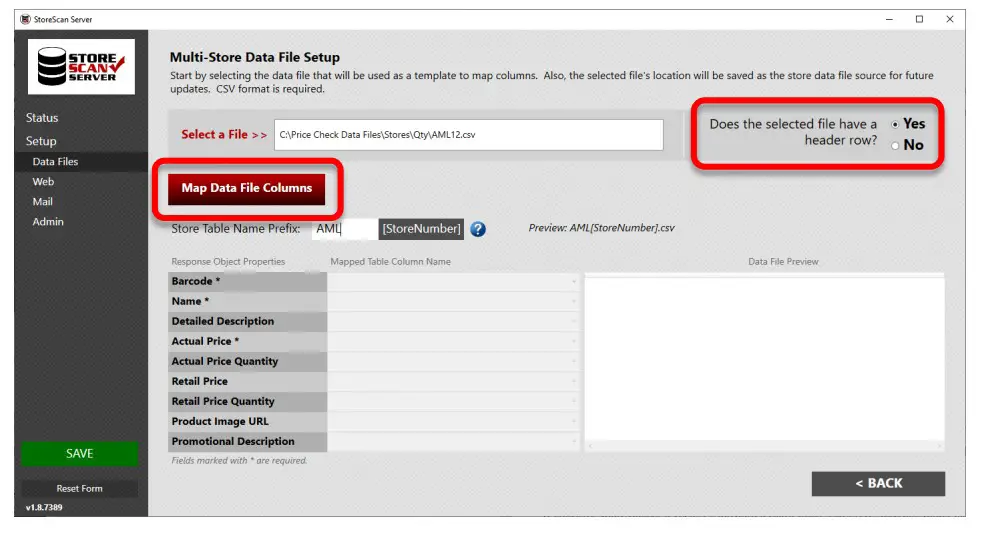Click the Response Object Properties header
The image size is (987, 533).
[228, 262]
